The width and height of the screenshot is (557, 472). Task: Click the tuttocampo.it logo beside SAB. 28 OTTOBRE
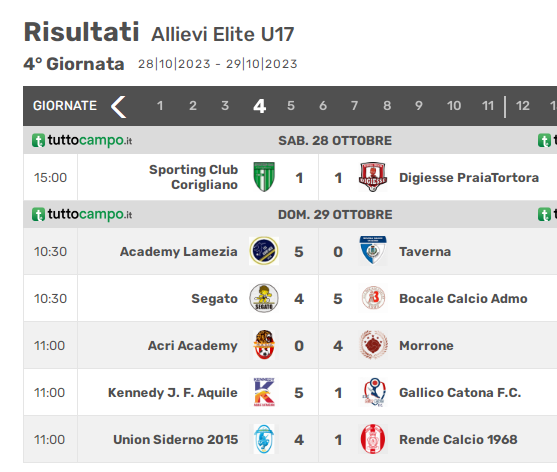click(x=82, y=140)
